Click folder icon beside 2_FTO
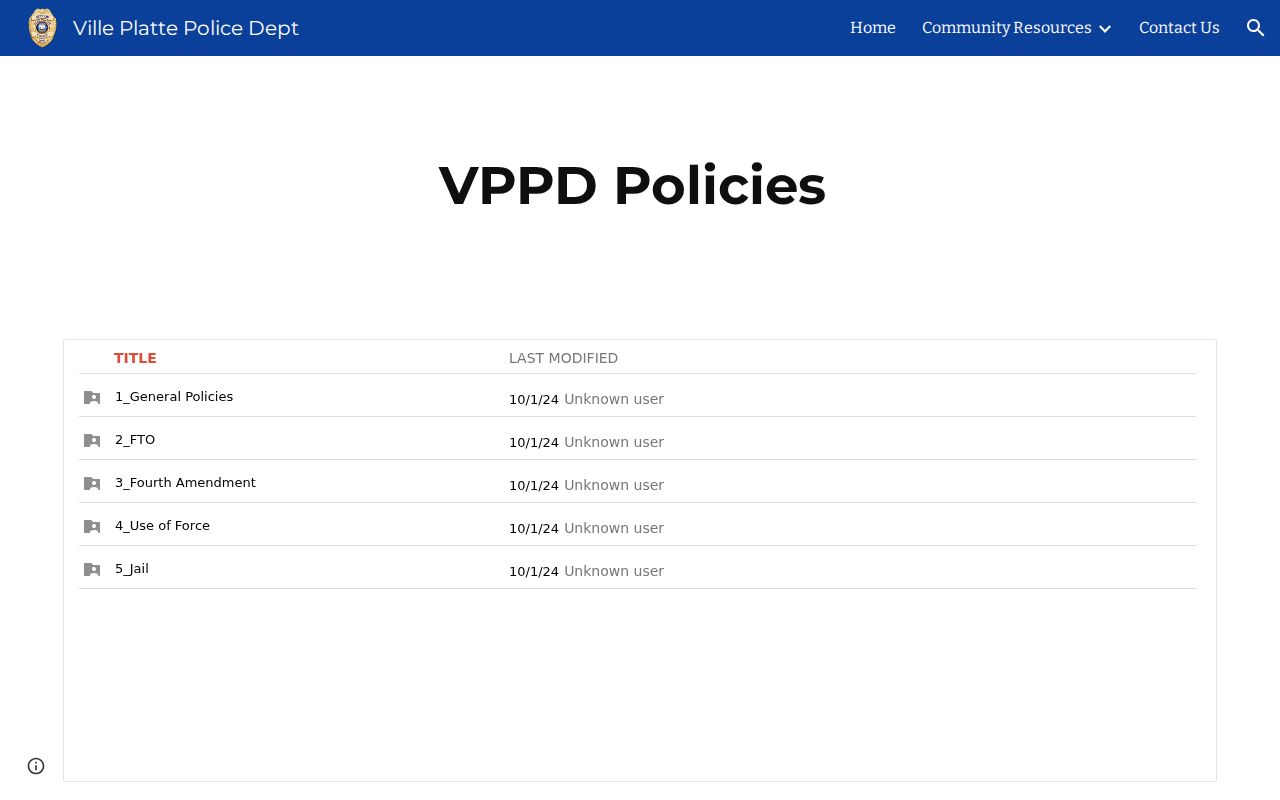The width and height of the screenshot is (1280, 800). (92, 441)
